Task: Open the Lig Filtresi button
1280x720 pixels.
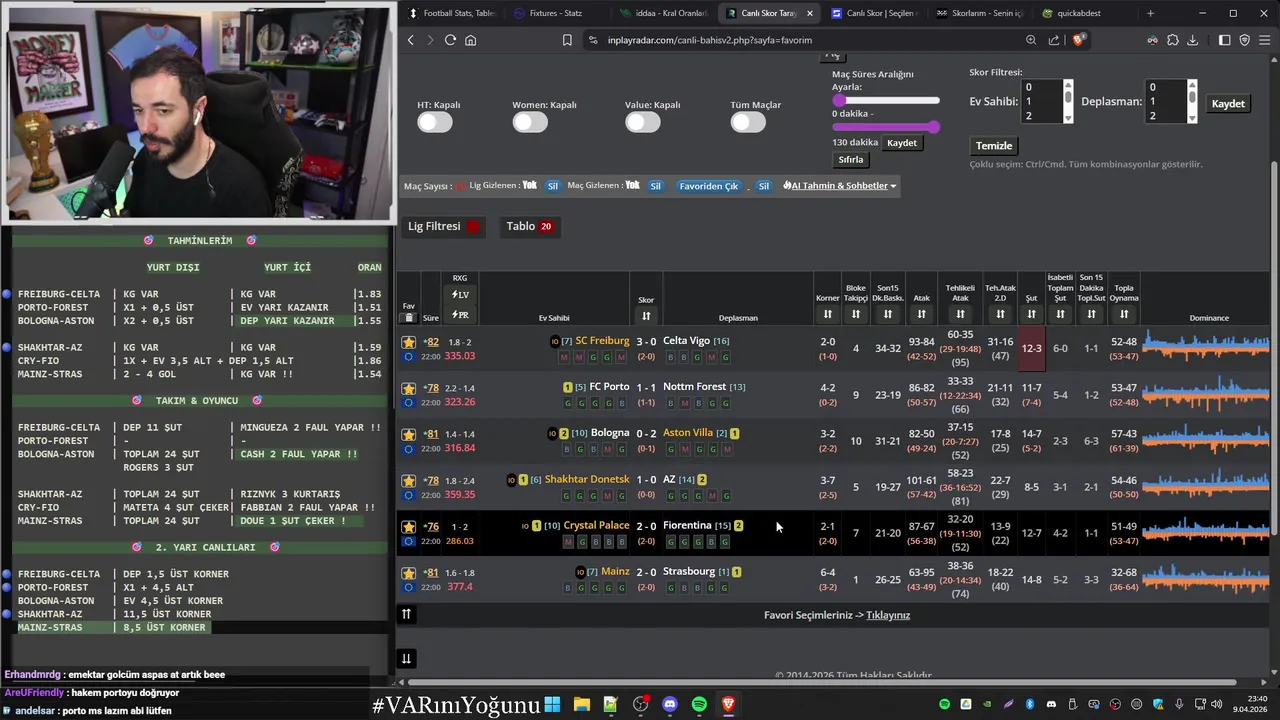Action: (x=444, y=226)
